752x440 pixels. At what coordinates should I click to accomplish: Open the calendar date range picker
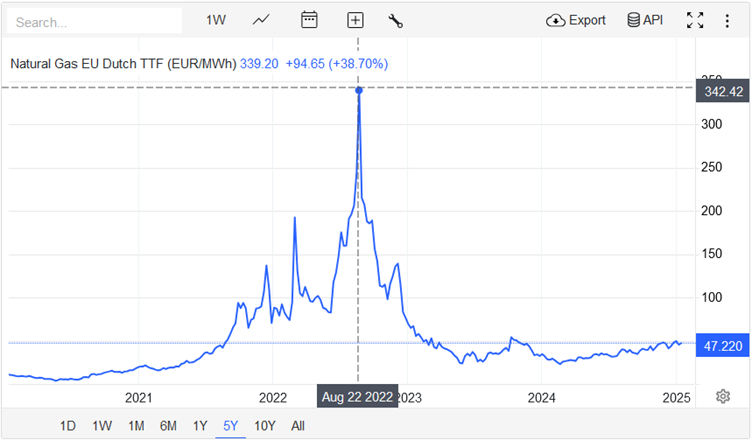click(x=309, y=20)
